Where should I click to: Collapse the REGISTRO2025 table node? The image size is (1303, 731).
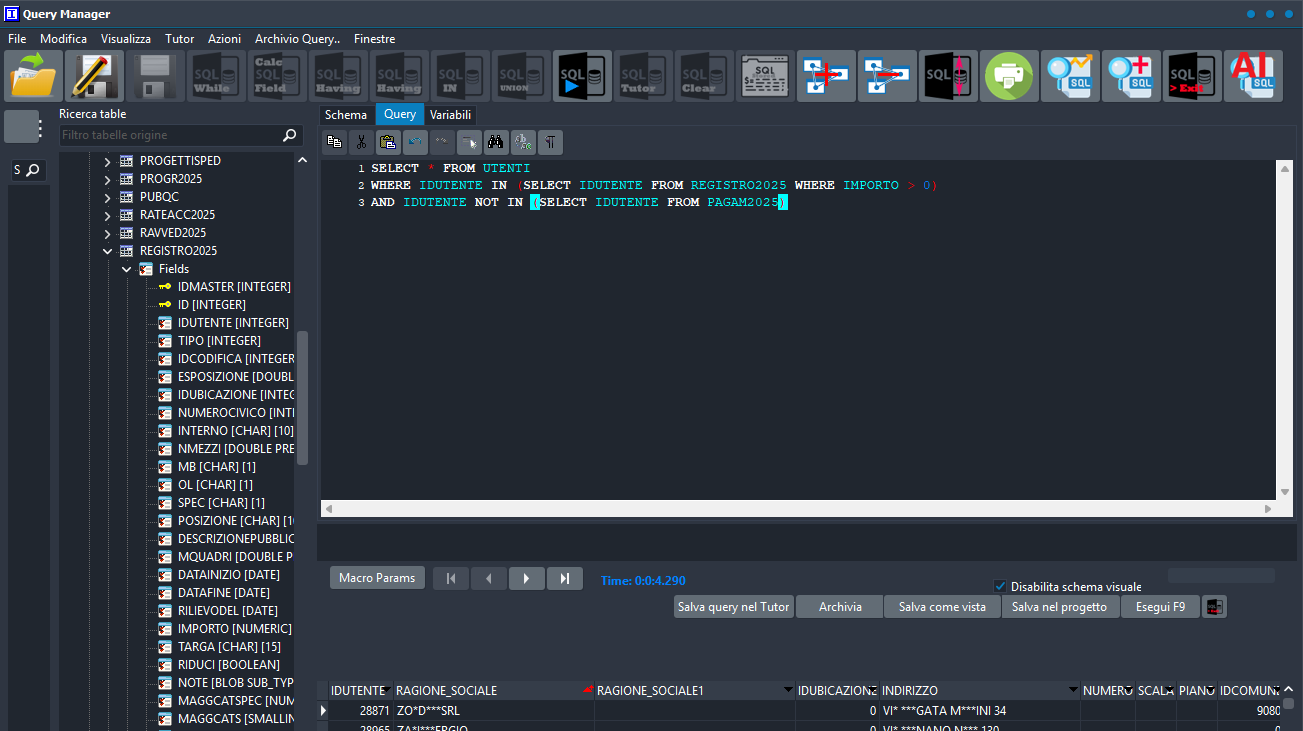108,251
